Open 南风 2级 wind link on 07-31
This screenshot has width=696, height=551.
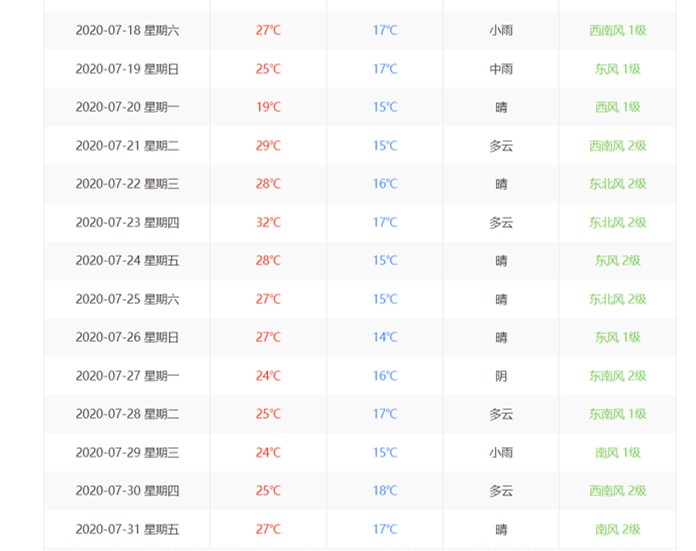click(x=617, y=529)
